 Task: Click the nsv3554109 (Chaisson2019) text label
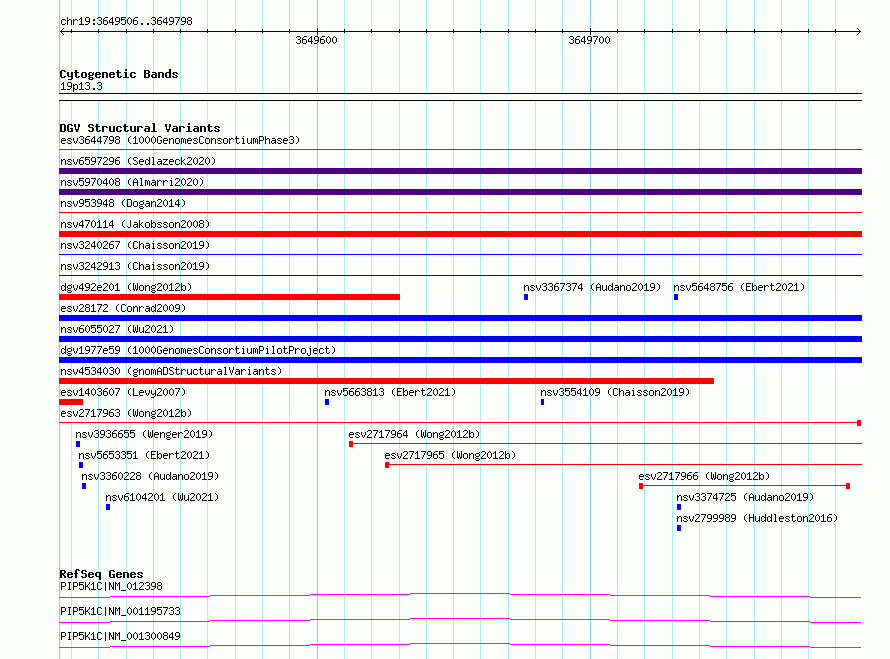(615, 392)
